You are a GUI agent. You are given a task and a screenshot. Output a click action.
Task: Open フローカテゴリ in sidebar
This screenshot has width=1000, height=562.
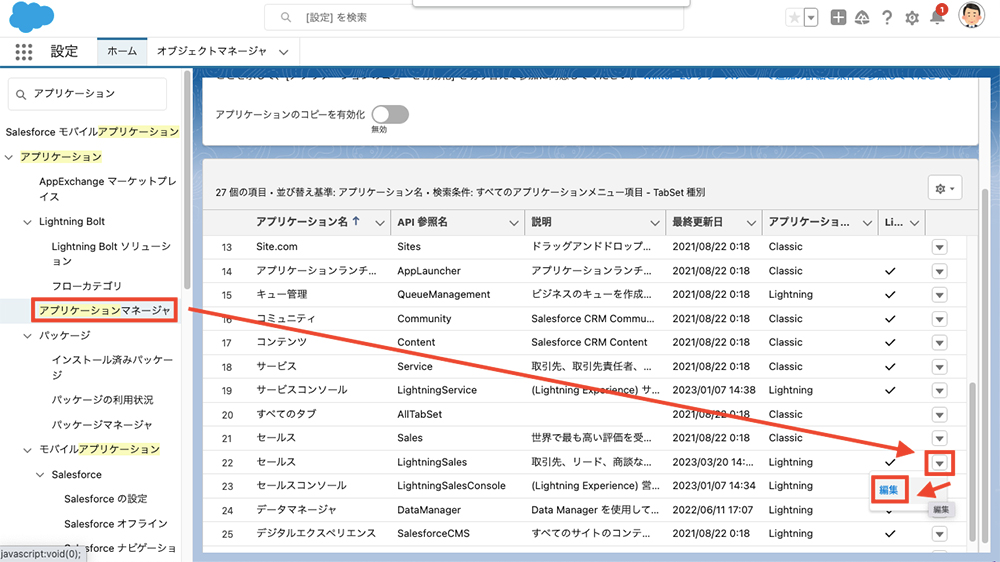(87, 286)
